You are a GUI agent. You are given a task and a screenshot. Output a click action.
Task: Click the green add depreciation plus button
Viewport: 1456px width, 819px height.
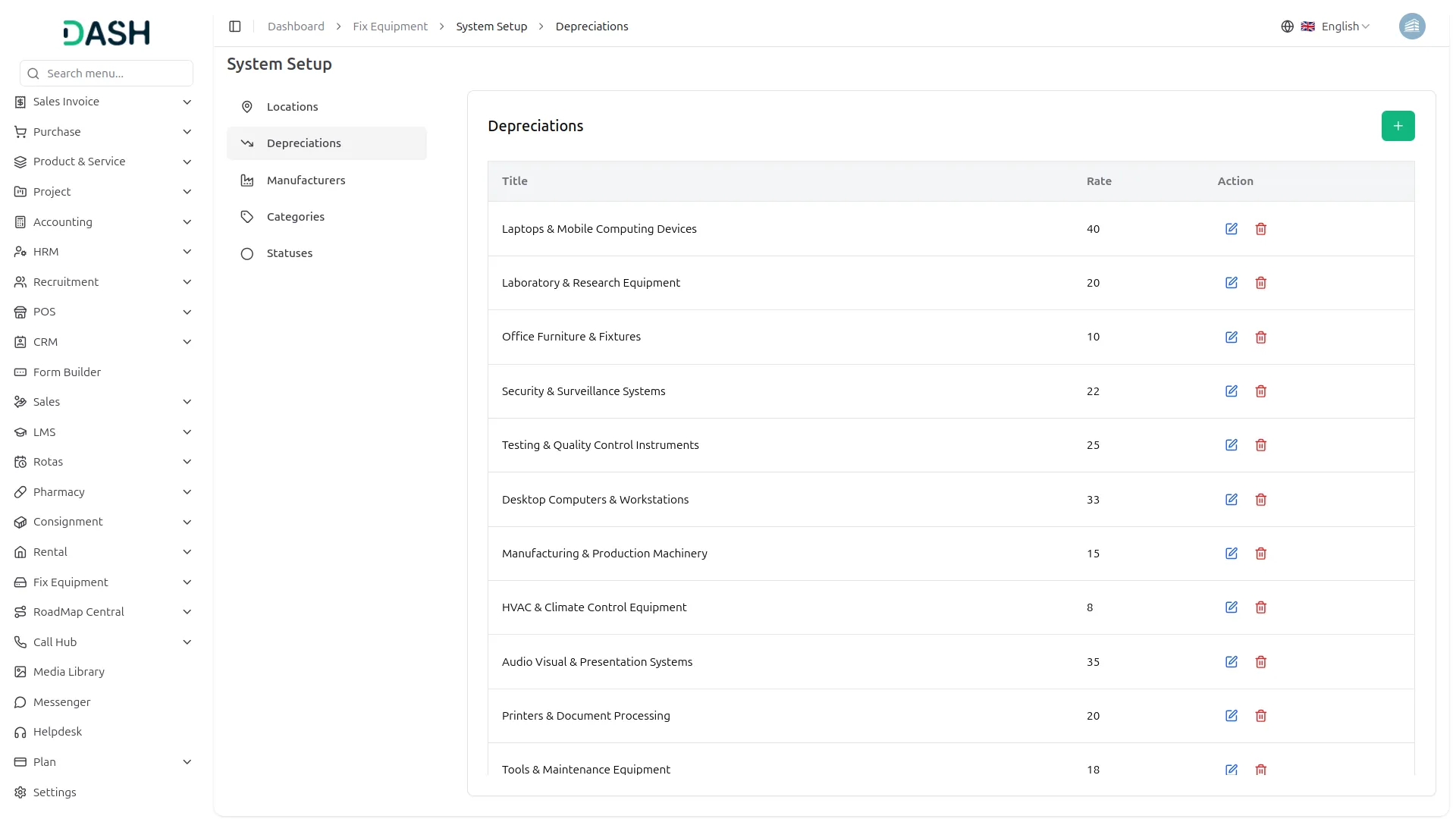(x=1397, y=126)
